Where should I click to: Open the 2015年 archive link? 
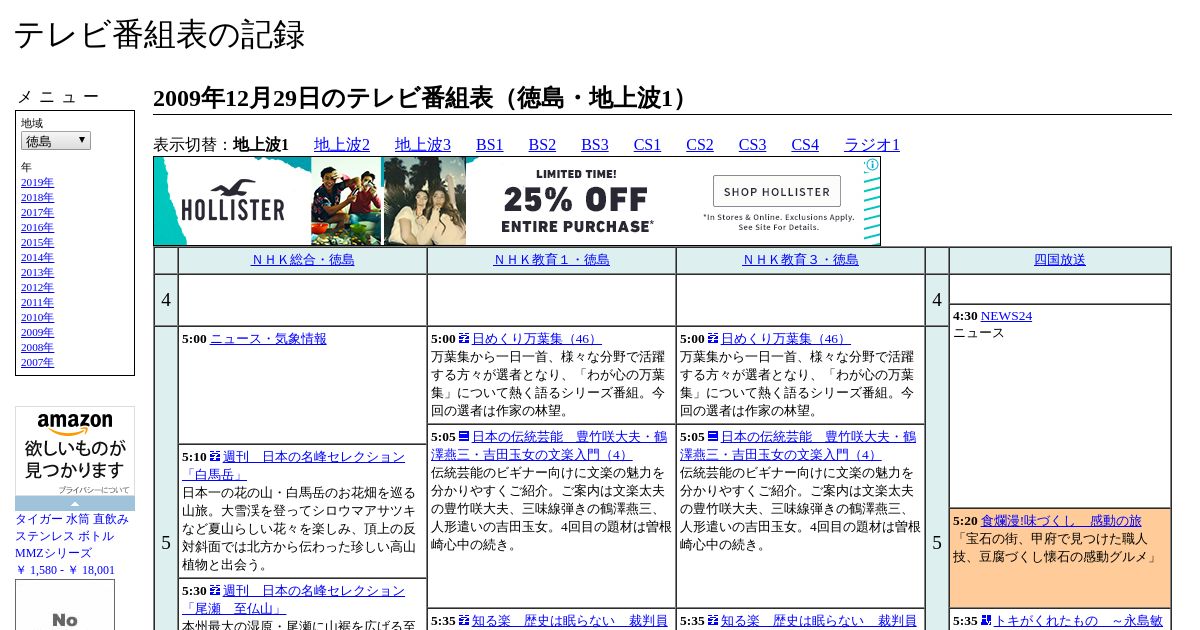(37, 243)
